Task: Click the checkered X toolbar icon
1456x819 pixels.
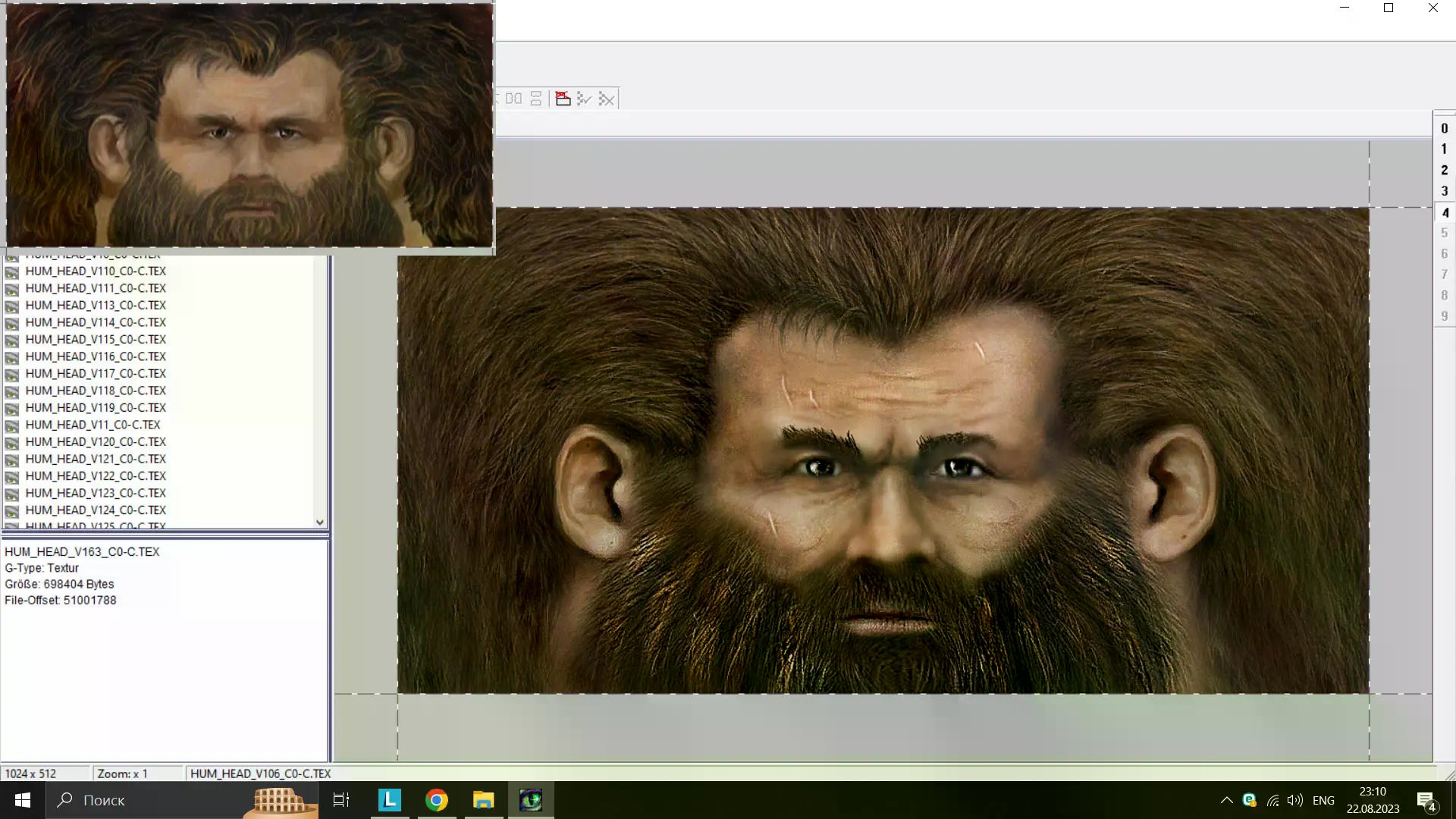Action: click(606, 99)
